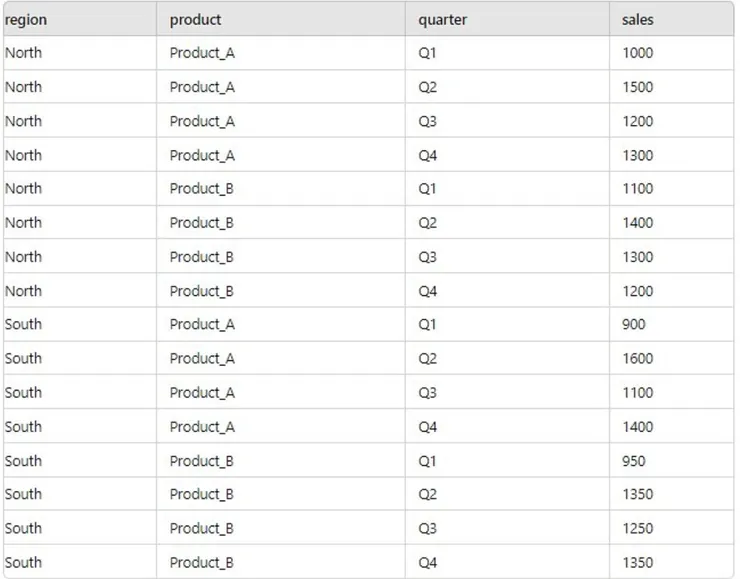Click Q4 in the last table row
Viewport: 740px width, 579px height.
click(428, 562)
